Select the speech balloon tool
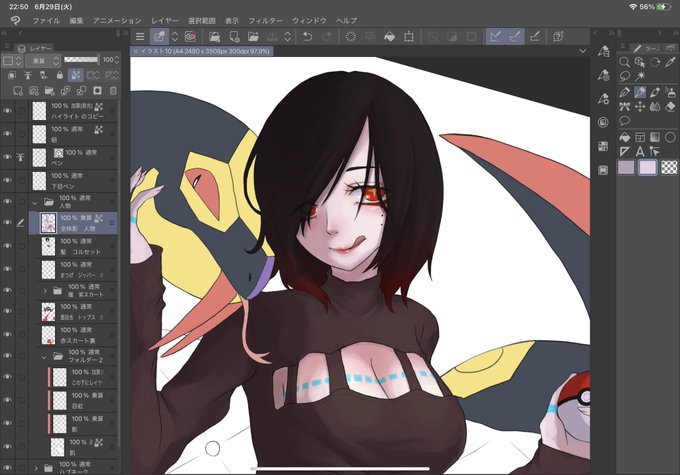 624,121
